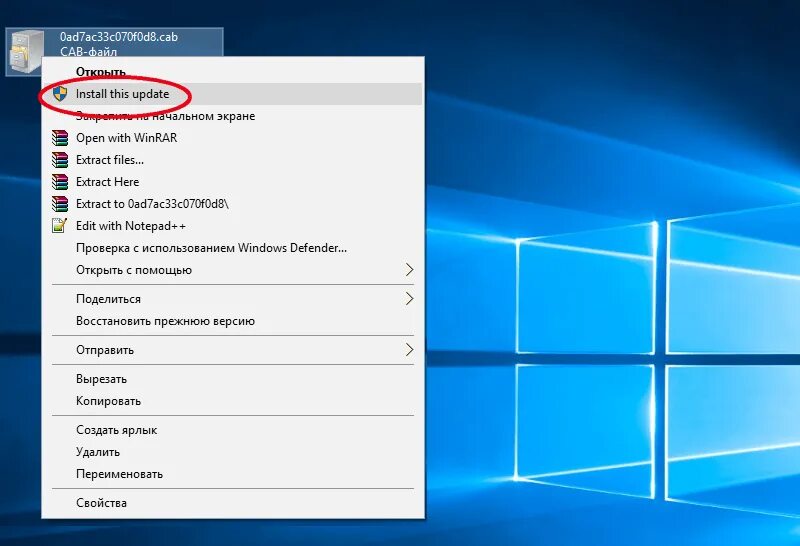800x546 pixels.
Task: Choose Копировать from the context menu
Action: click(233, 401)
